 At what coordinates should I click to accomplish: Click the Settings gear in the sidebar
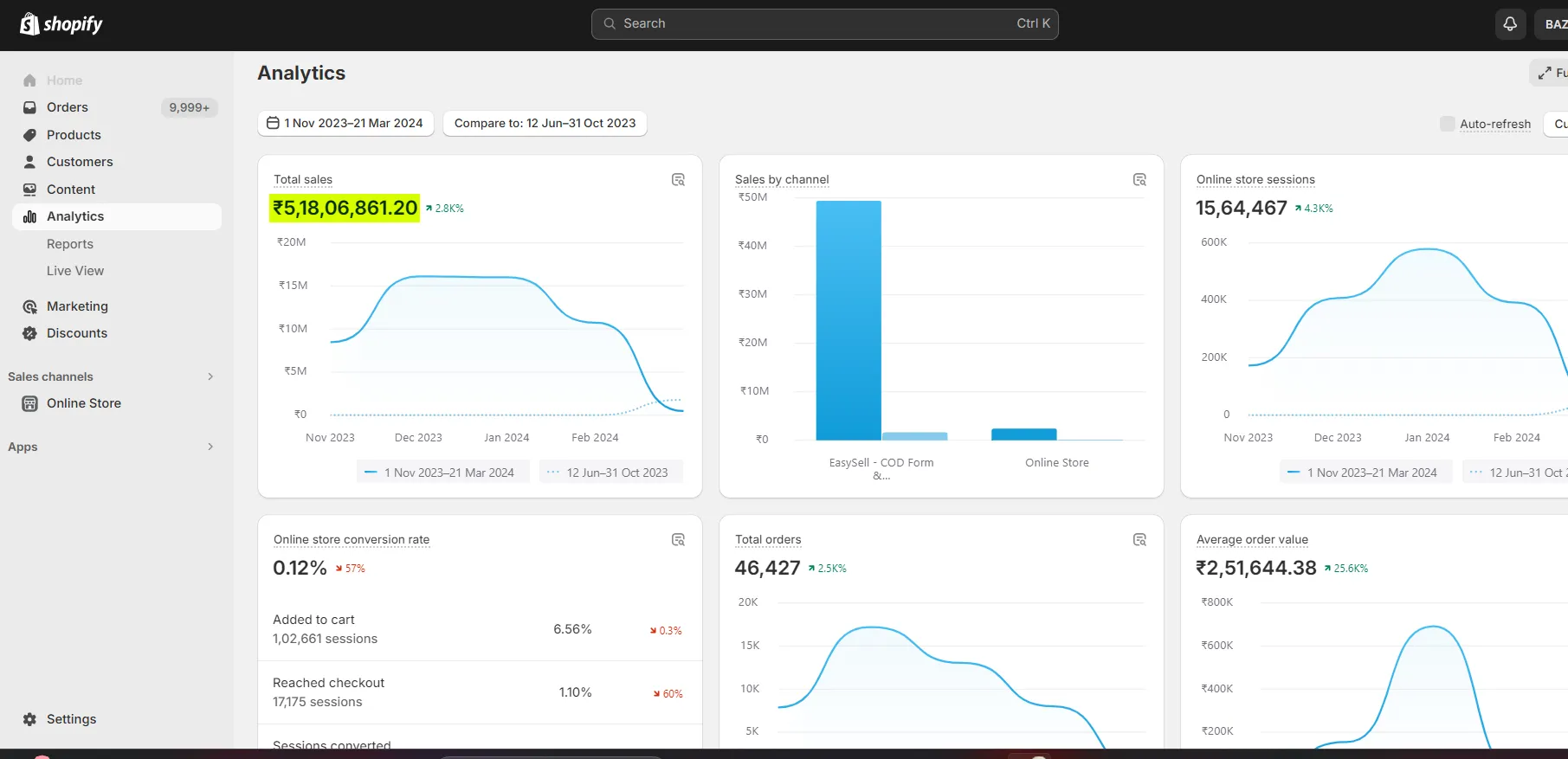[30, 719]
